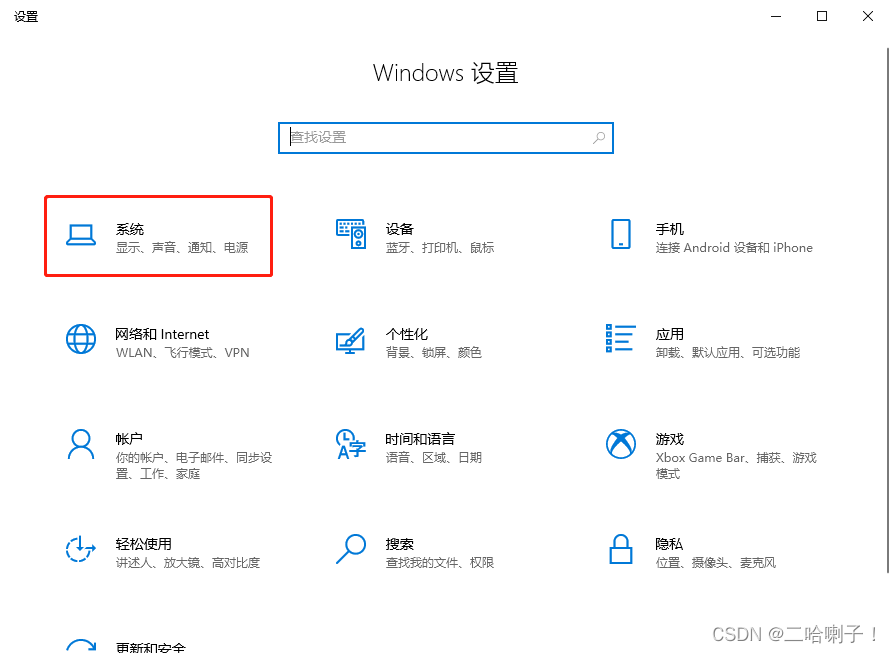Open the 游戏 Xbox icon
This screenshot has height=653, width=891.
click(621, 444)
